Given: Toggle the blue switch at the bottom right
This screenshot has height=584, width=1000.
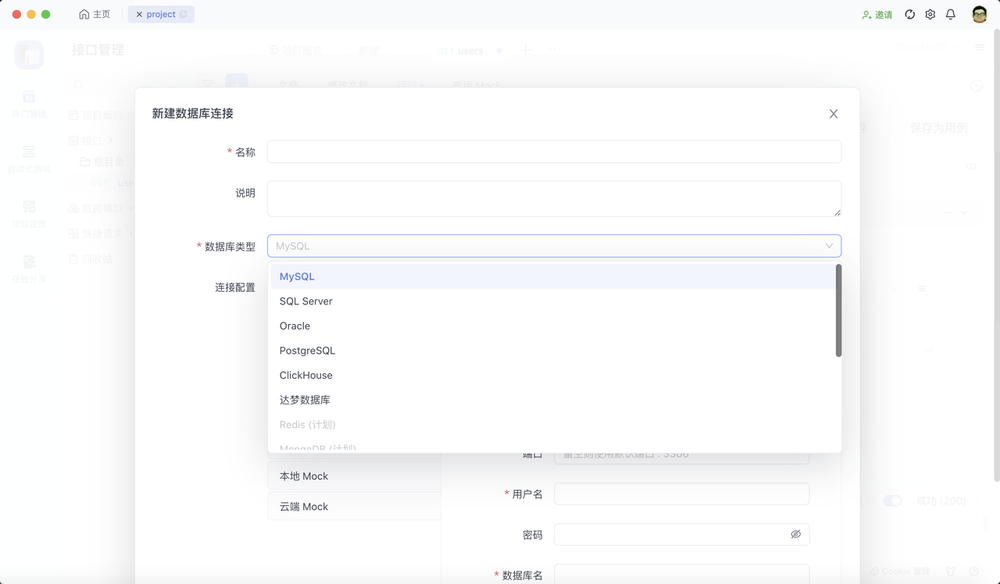Looking at the screenshot, I should pos(892,501).
